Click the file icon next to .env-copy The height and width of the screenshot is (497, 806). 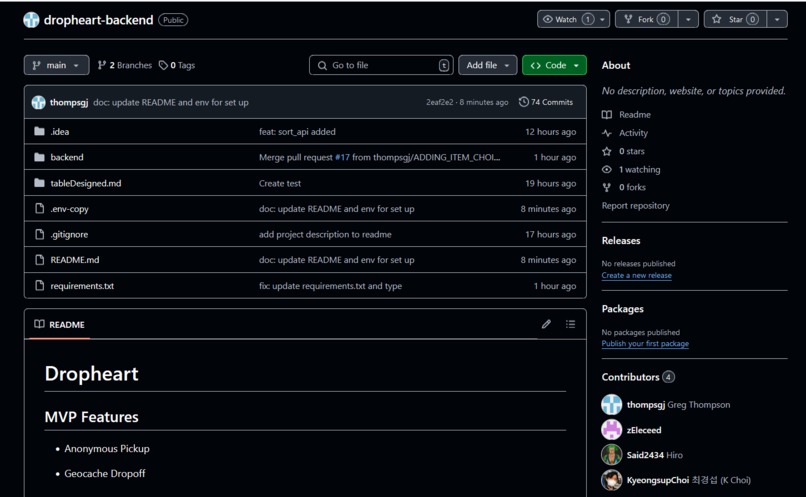[x=39, y=209]
